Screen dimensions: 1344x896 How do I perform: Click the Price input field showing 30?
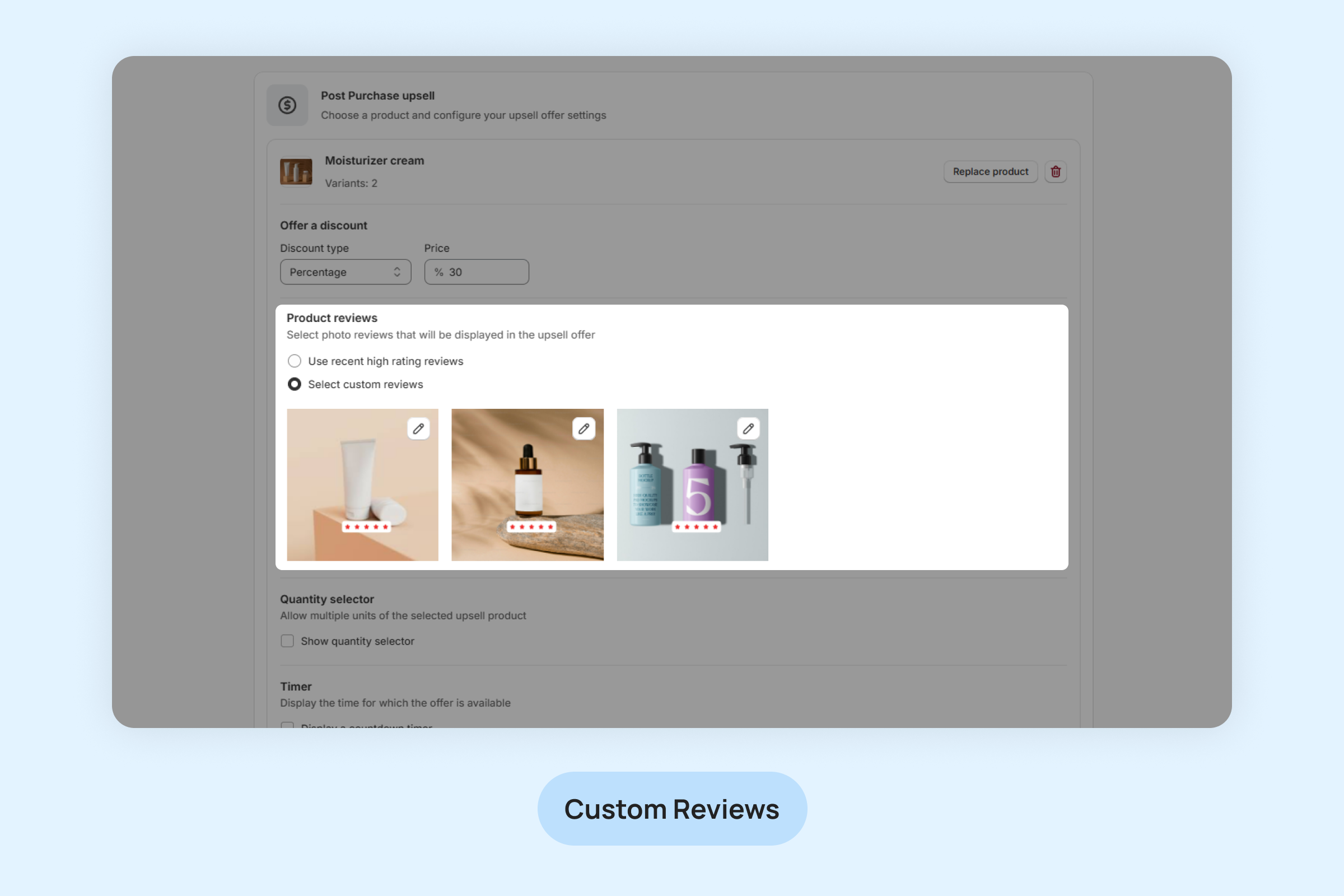tap(477, 272)
